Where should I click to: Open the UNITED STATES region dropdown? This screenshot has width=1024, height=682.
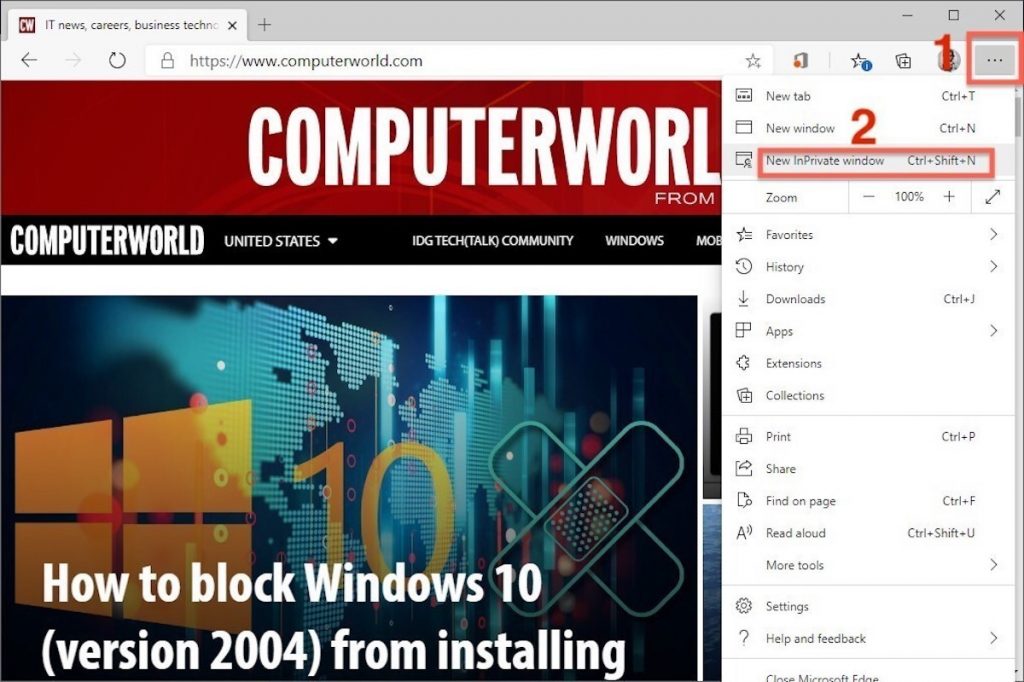(281, 241)
